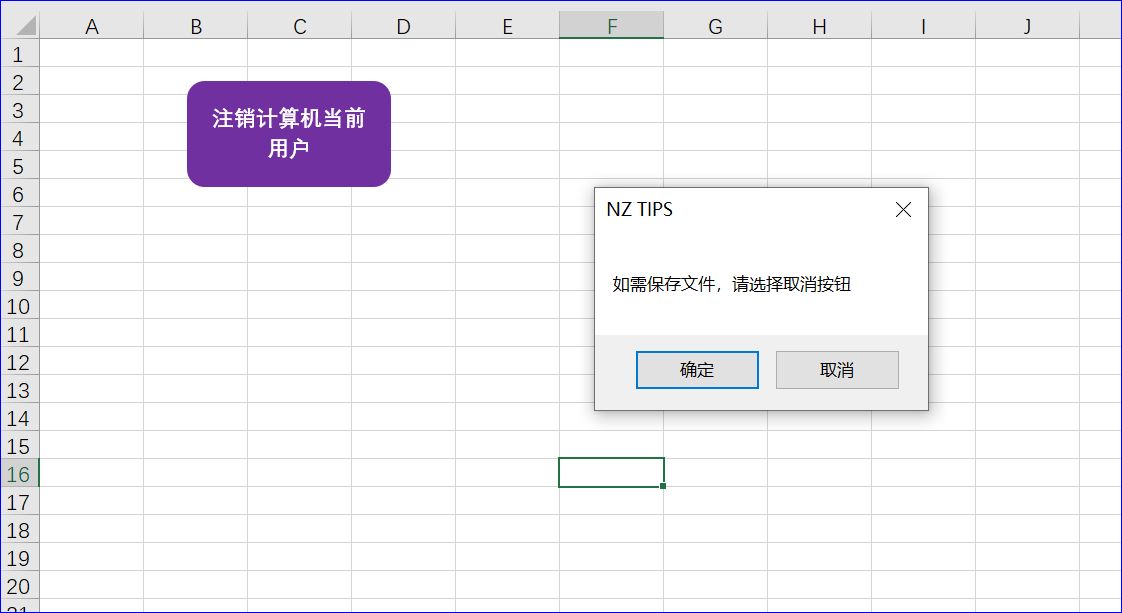Select row 18 header
Screen dimensions: 1122x613
19,530
